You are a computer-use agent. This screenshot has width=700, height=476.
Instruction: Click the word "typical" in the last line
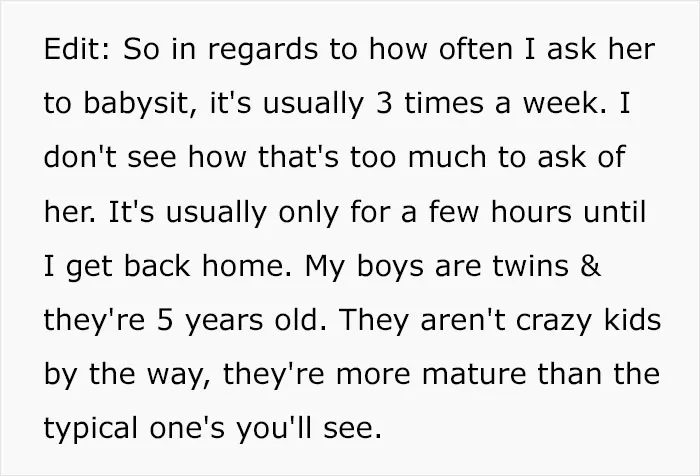click(x=91, y=430)
